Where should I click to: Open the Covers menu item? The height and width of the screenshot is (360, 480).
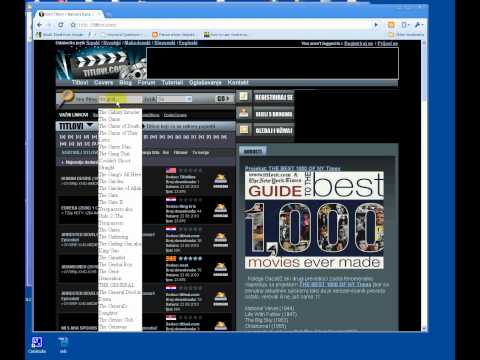pos(104,83)
